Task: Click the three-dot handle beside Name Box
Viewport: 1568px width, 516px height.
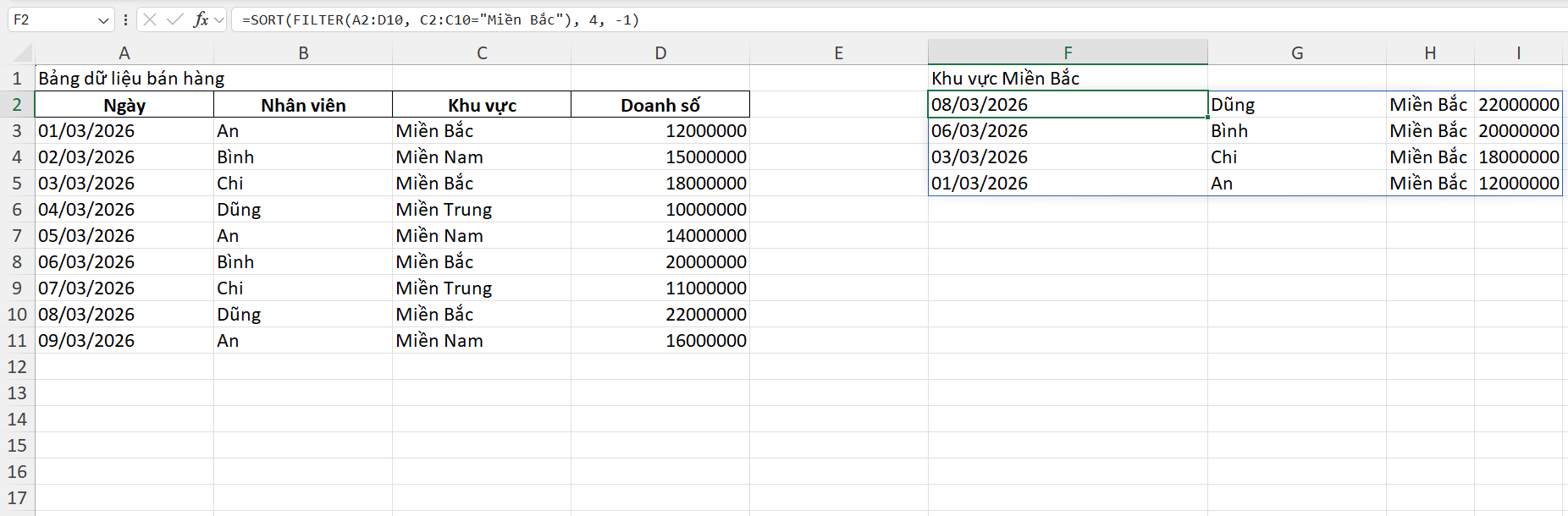Action: pos(125,19)
